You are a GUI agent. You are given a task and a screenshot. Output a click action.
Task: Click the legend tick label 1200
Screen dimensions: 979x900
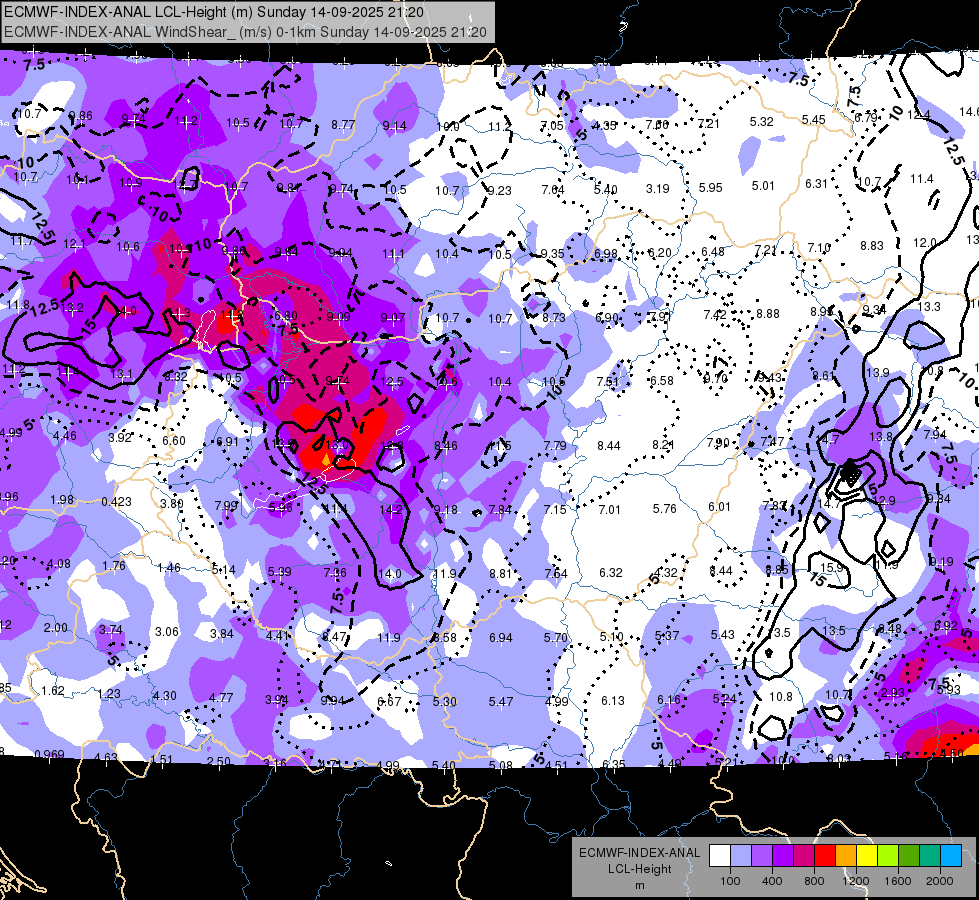coord(856,881)
